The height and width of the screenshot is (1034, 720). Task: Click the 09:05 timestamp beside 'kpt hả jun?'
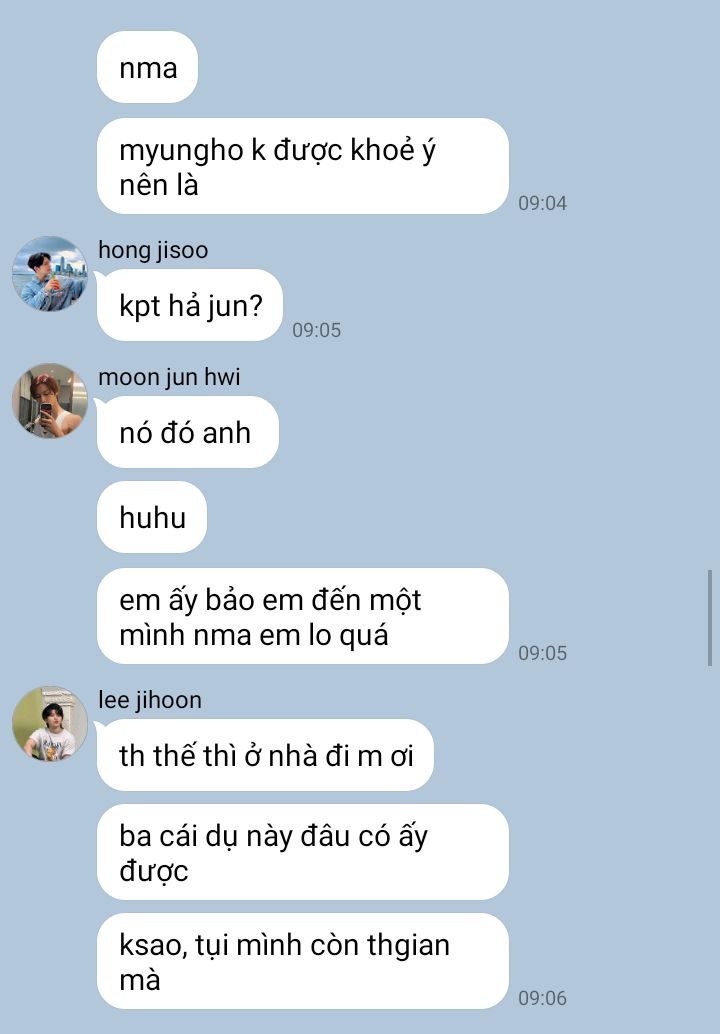pos(316,330)
